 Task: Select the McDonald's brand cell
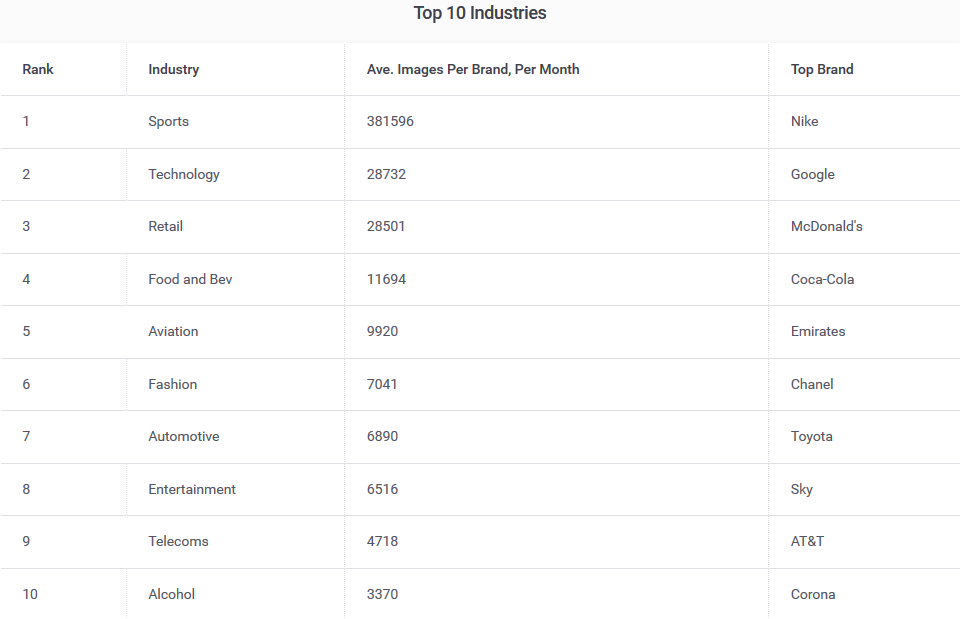[x=826, y=226]
